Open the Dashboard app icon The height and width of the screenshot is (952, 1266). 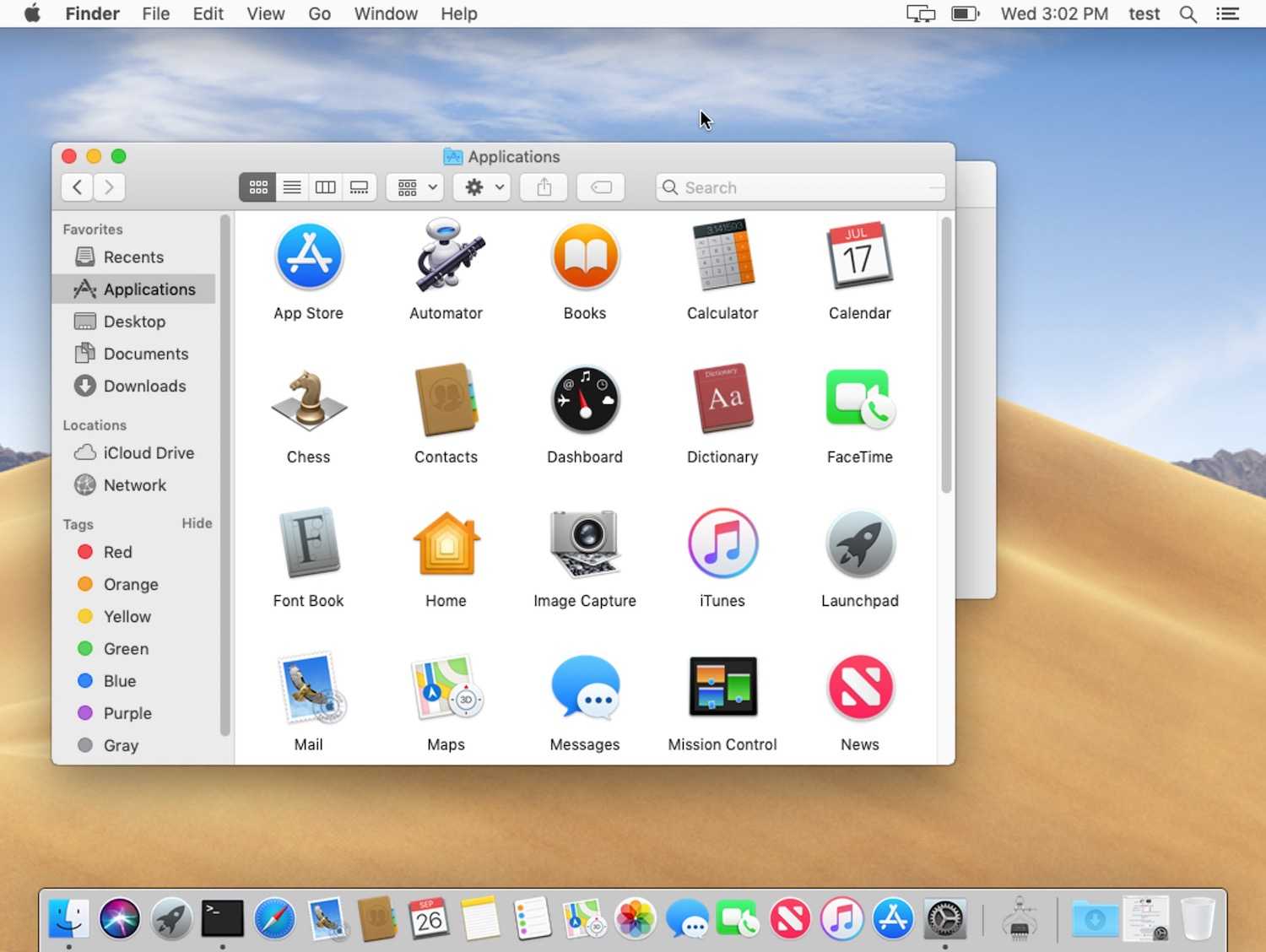(585, 401)
